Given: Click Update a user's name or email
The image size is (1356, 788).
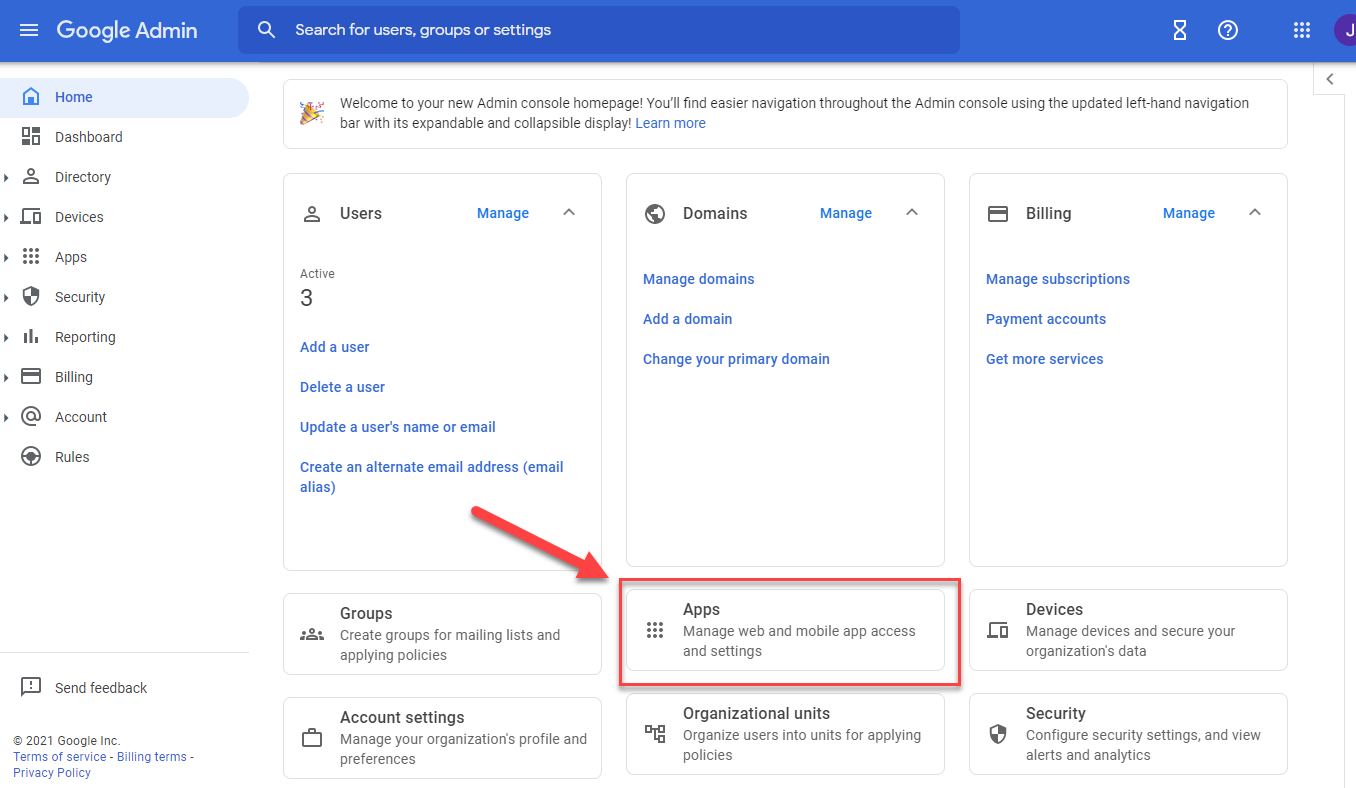Looking at the screenshot, I should [x=398, y=427].
